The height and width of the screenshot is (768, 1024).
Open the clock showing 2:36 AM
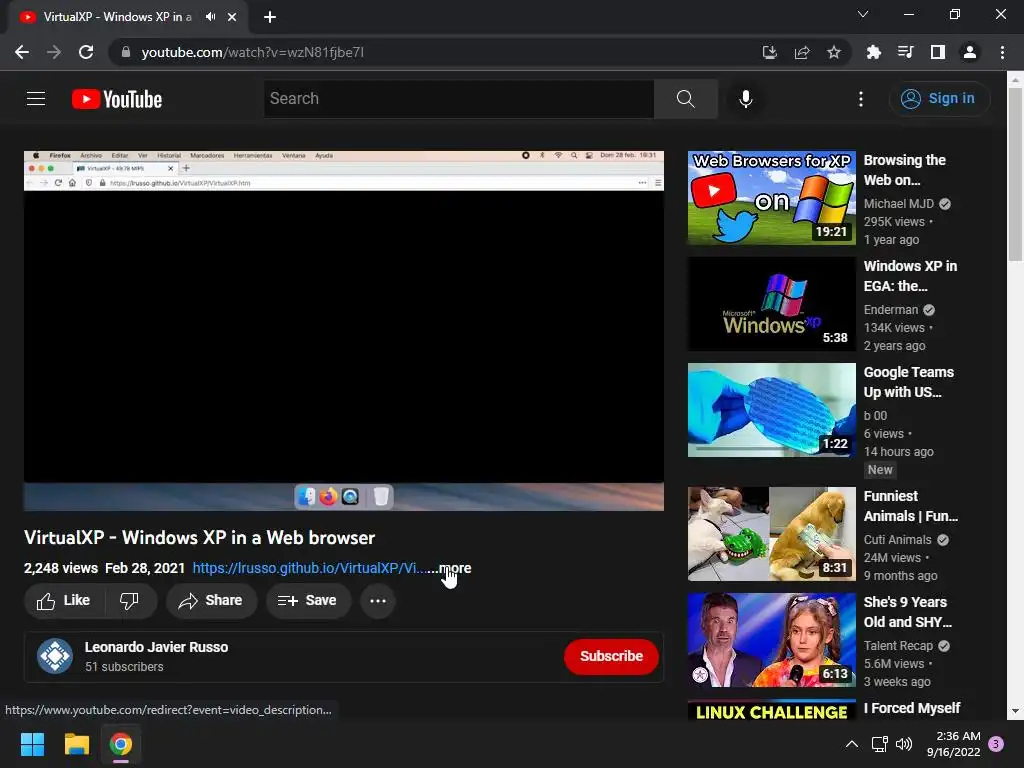point(953,744)
